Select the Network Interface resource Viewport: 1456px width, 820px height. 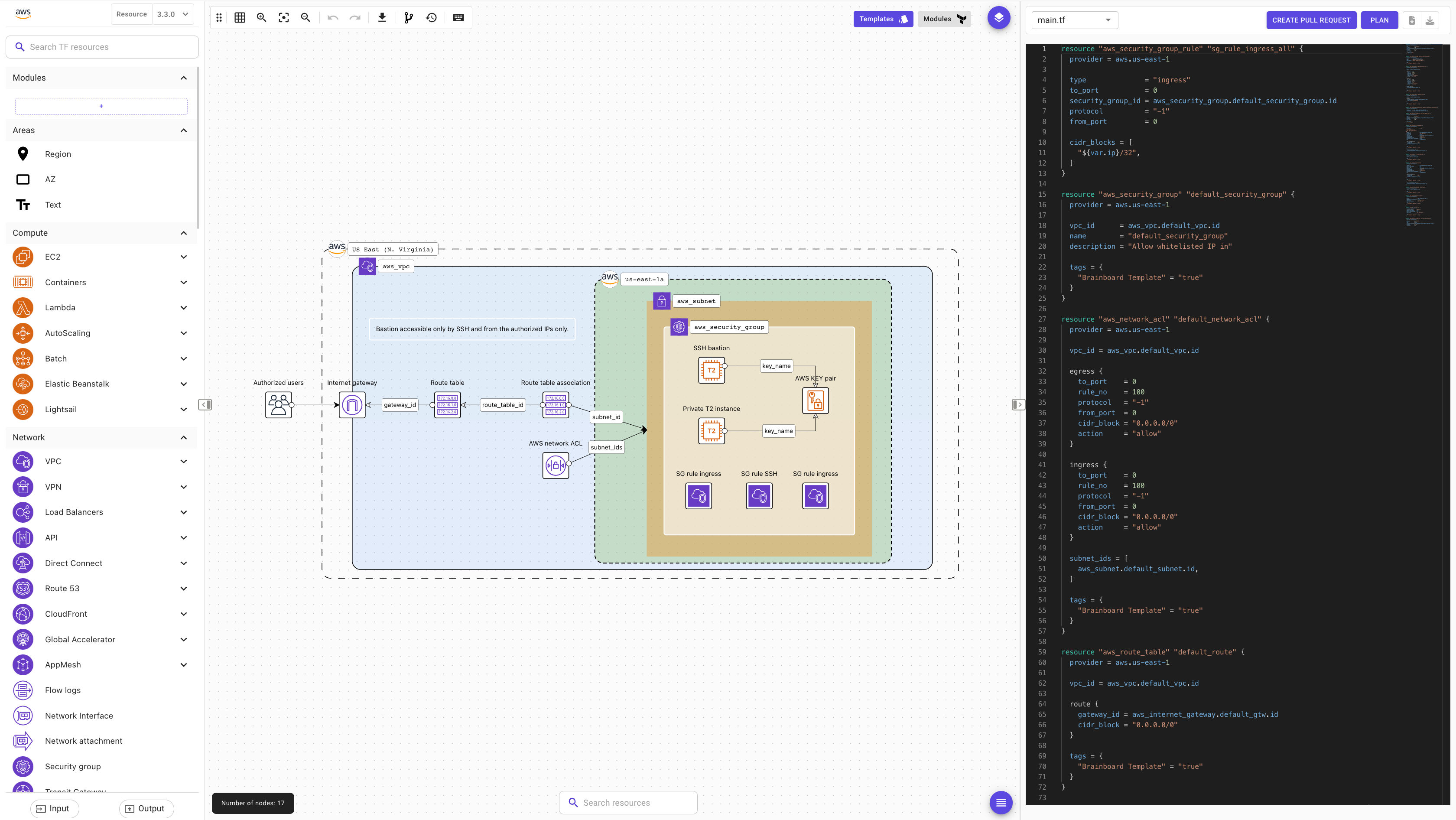(102, 716)
